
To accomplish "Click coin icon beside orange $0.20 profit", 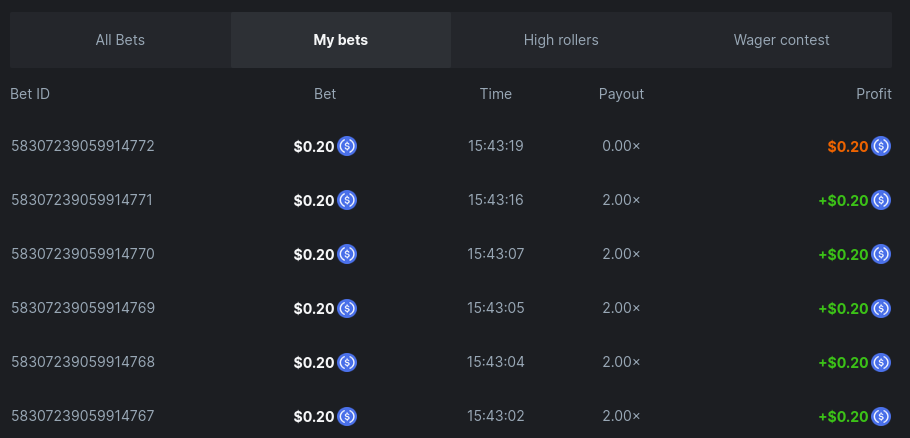I will tap(881, 146).
